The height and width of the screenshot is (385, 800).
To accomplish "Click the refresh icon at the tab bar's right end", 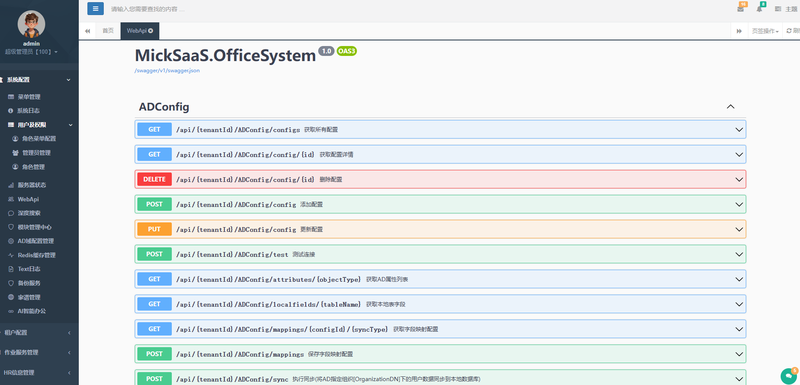I will click(789, 31).
